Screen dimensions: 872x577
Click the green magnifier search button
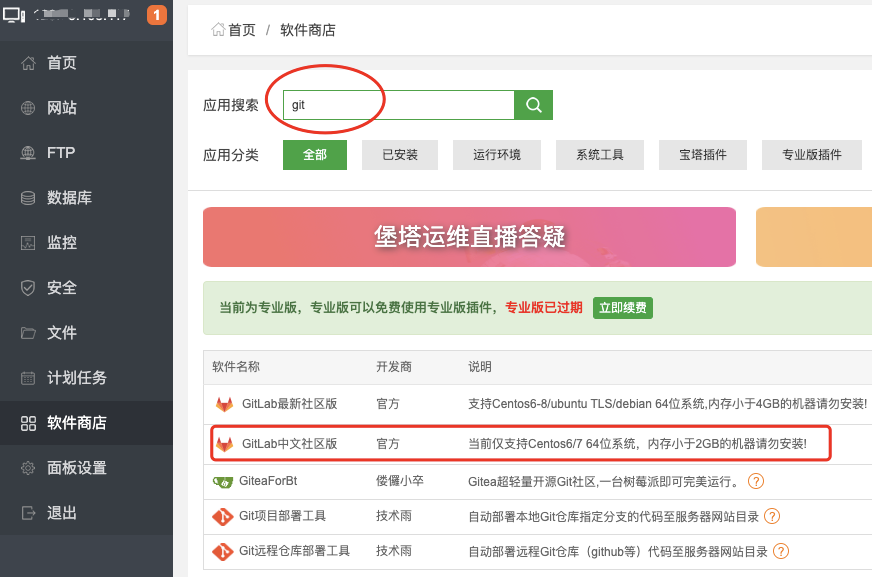[533, 105]
